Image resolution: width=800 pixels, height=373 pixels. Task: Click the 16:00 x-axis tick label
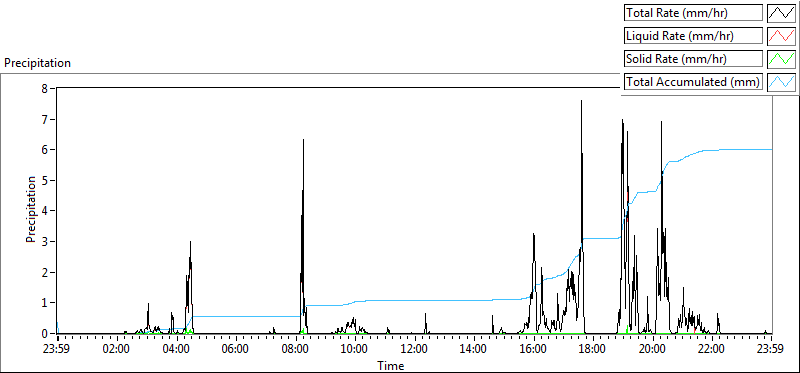tap(534, 350)
